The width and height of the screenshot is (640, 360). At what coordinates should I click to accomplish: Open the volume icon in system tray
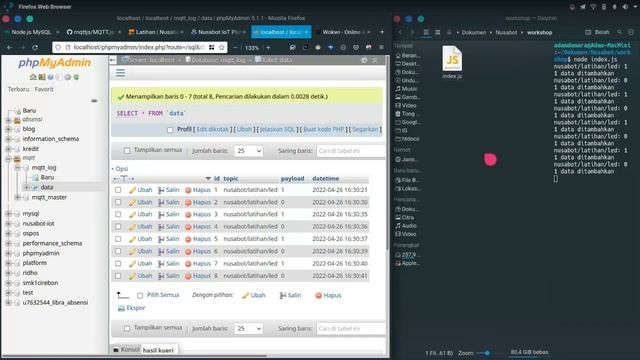(x=625, y=7)
